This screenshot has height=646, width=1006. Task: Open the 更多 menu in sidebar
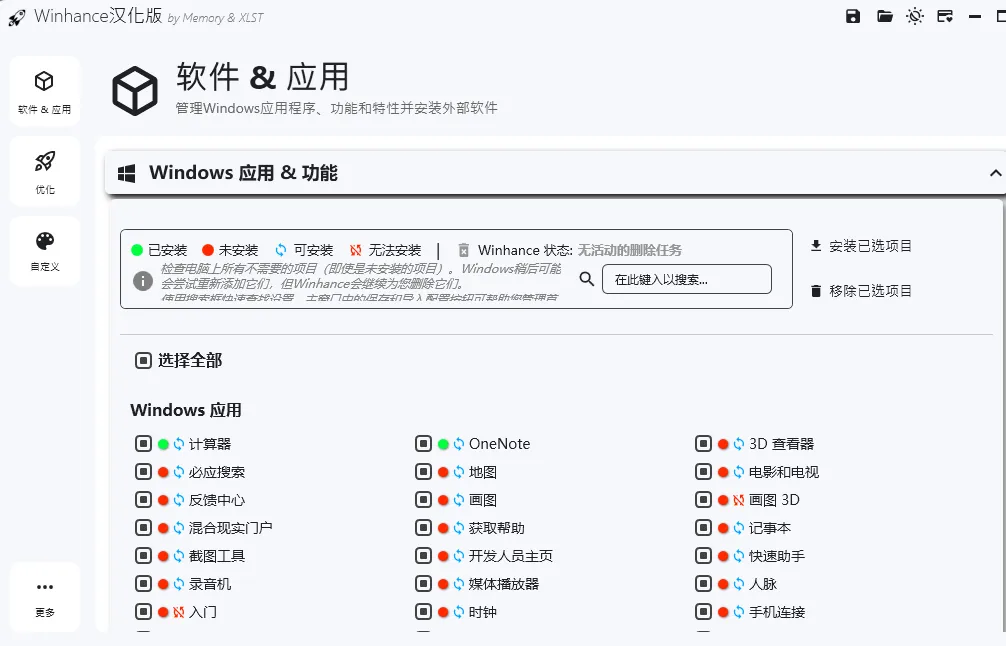point(44,597)
